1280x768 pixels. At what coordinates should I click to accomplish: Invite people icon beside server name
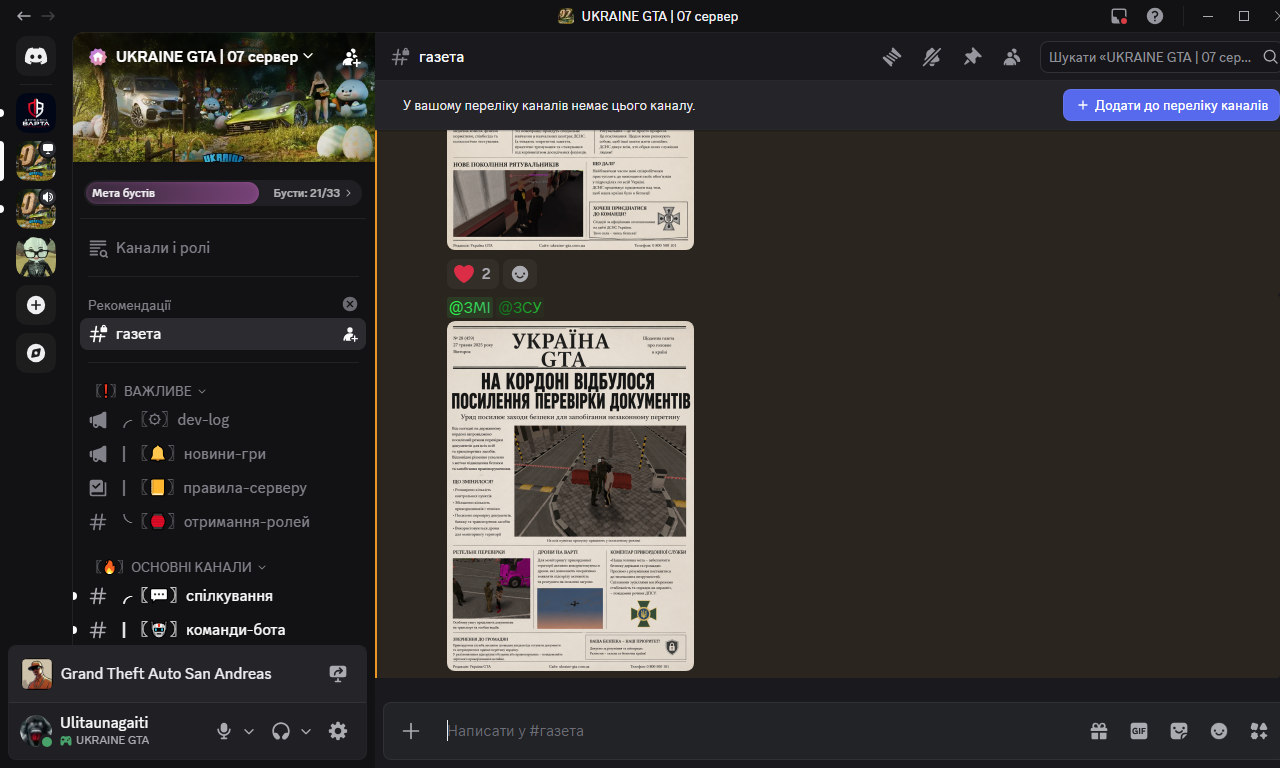click(351, 57)
